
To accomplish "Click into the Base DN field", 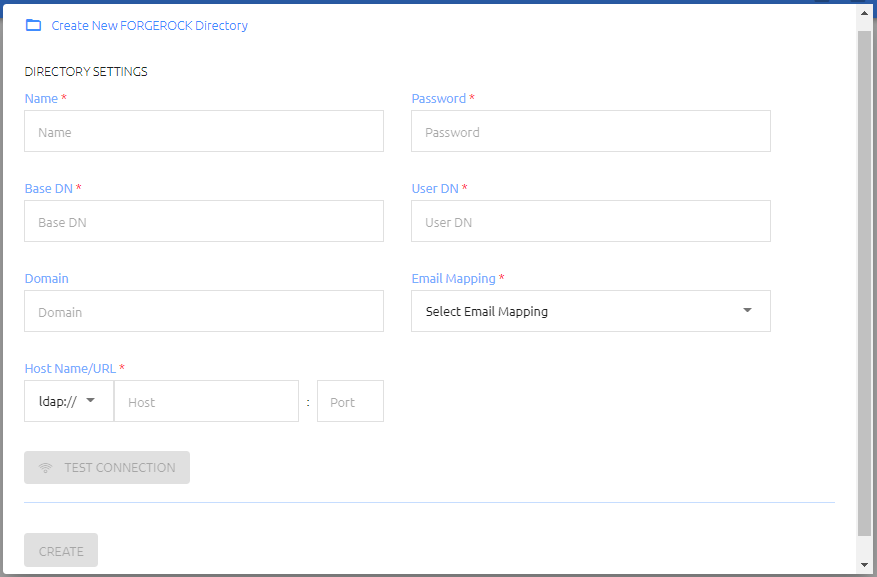I will coord(204,221).
